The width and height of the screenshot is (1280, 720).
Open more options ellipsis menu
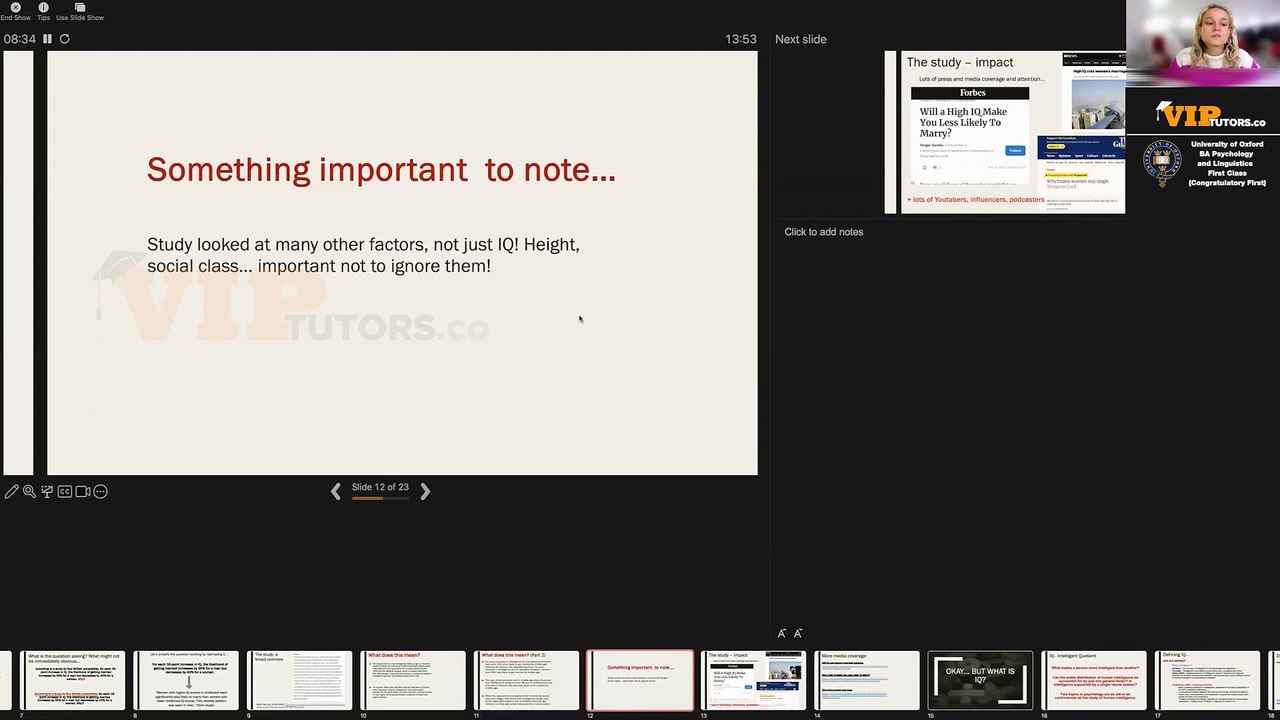tap(100, 491)
